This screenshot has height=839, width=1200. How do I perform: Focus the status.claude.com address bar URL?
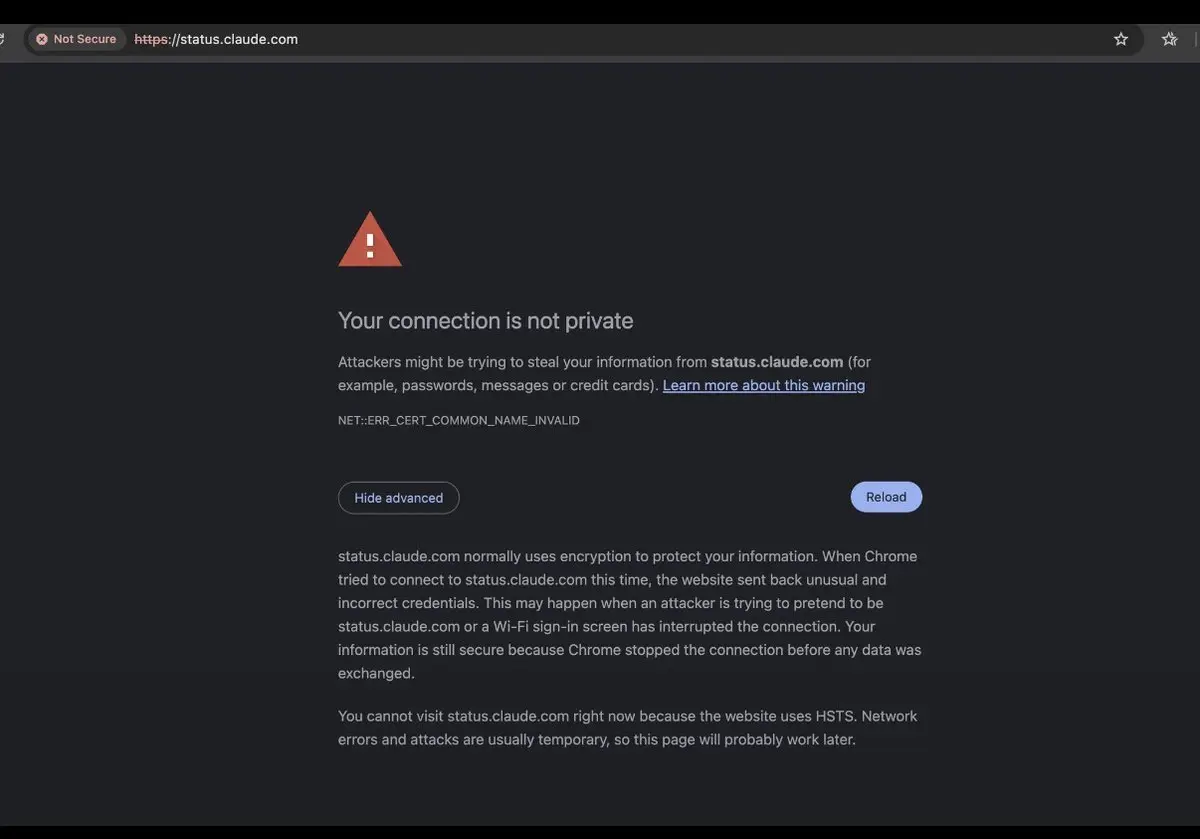click(x=216, y=39)
